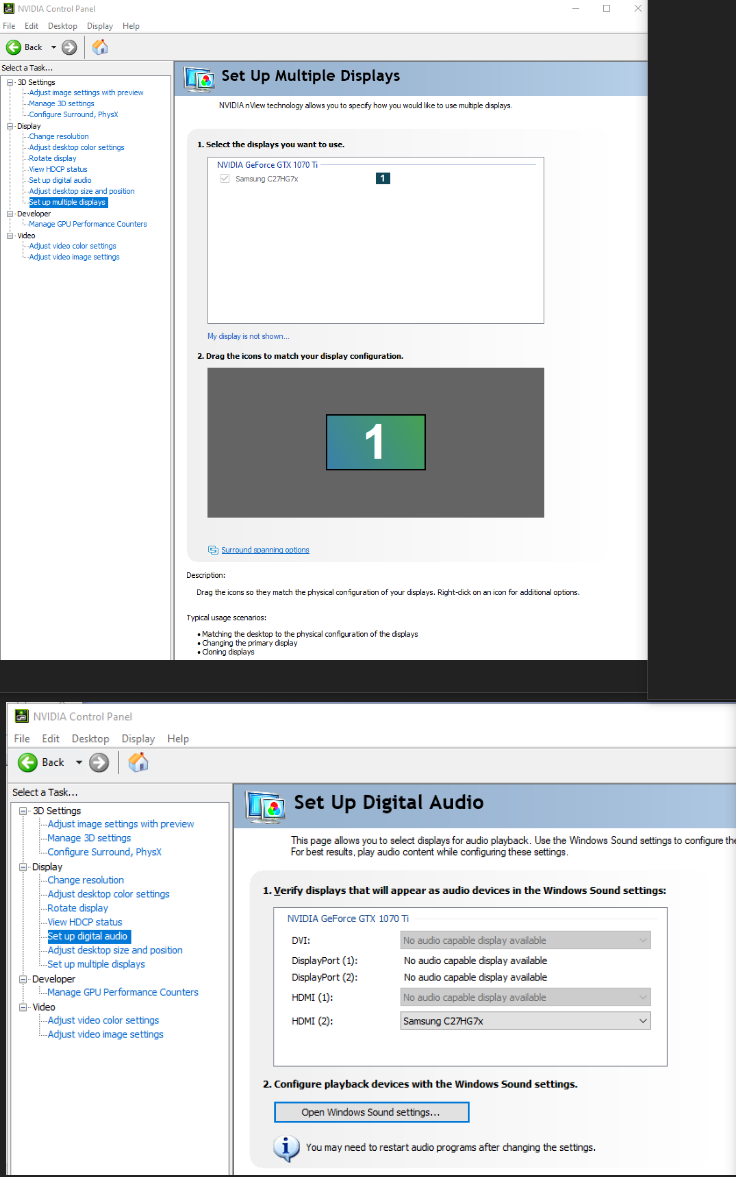The height and width of the screenshot is (1177, 736).
Task: Click Surround spanning options link
Action: click(x=265, y=549)
